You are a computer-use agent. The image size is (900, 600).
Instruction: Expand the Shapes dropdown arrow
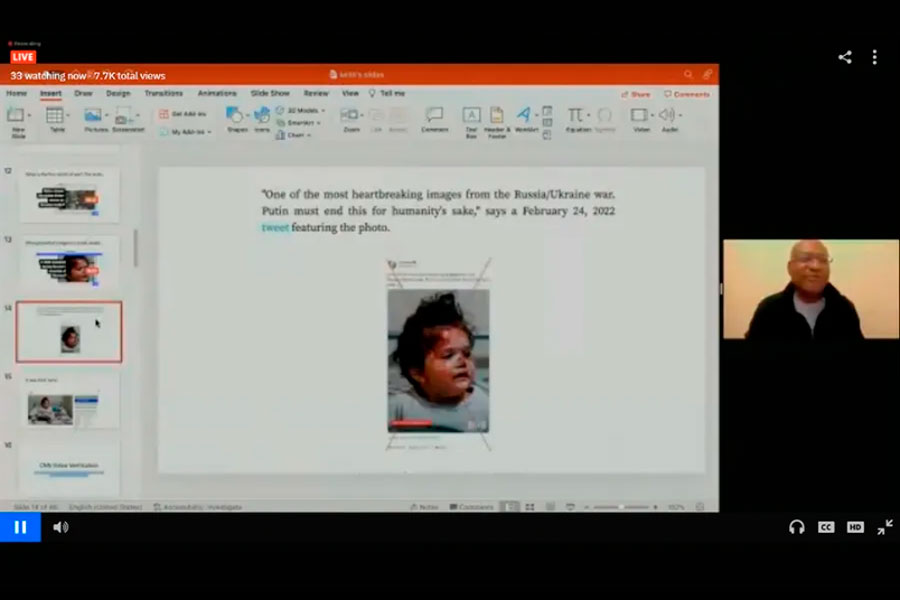(x=247, y=116)
